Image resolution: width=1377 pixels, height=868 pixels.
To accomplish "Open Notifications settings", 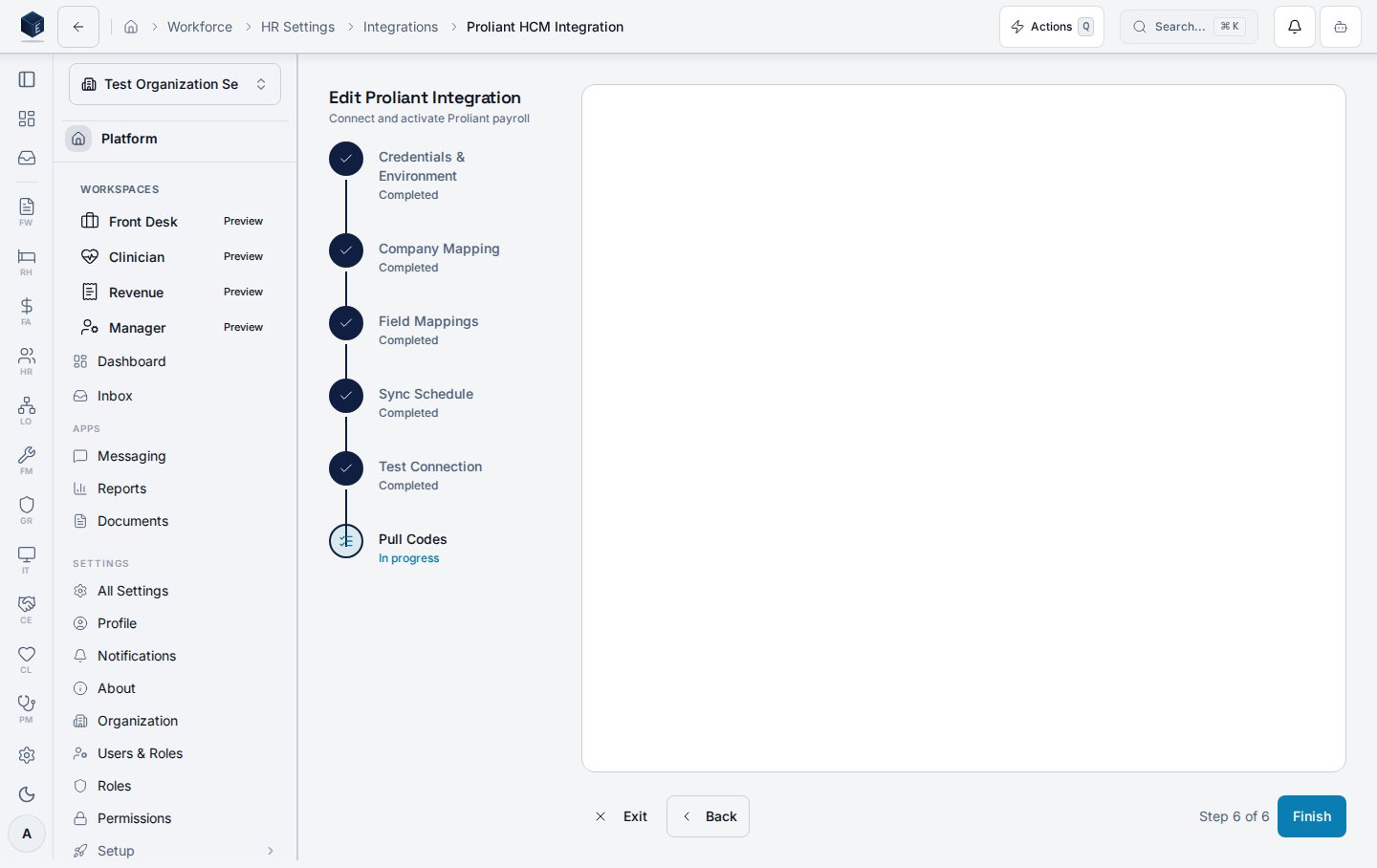I will click(175, 656).
